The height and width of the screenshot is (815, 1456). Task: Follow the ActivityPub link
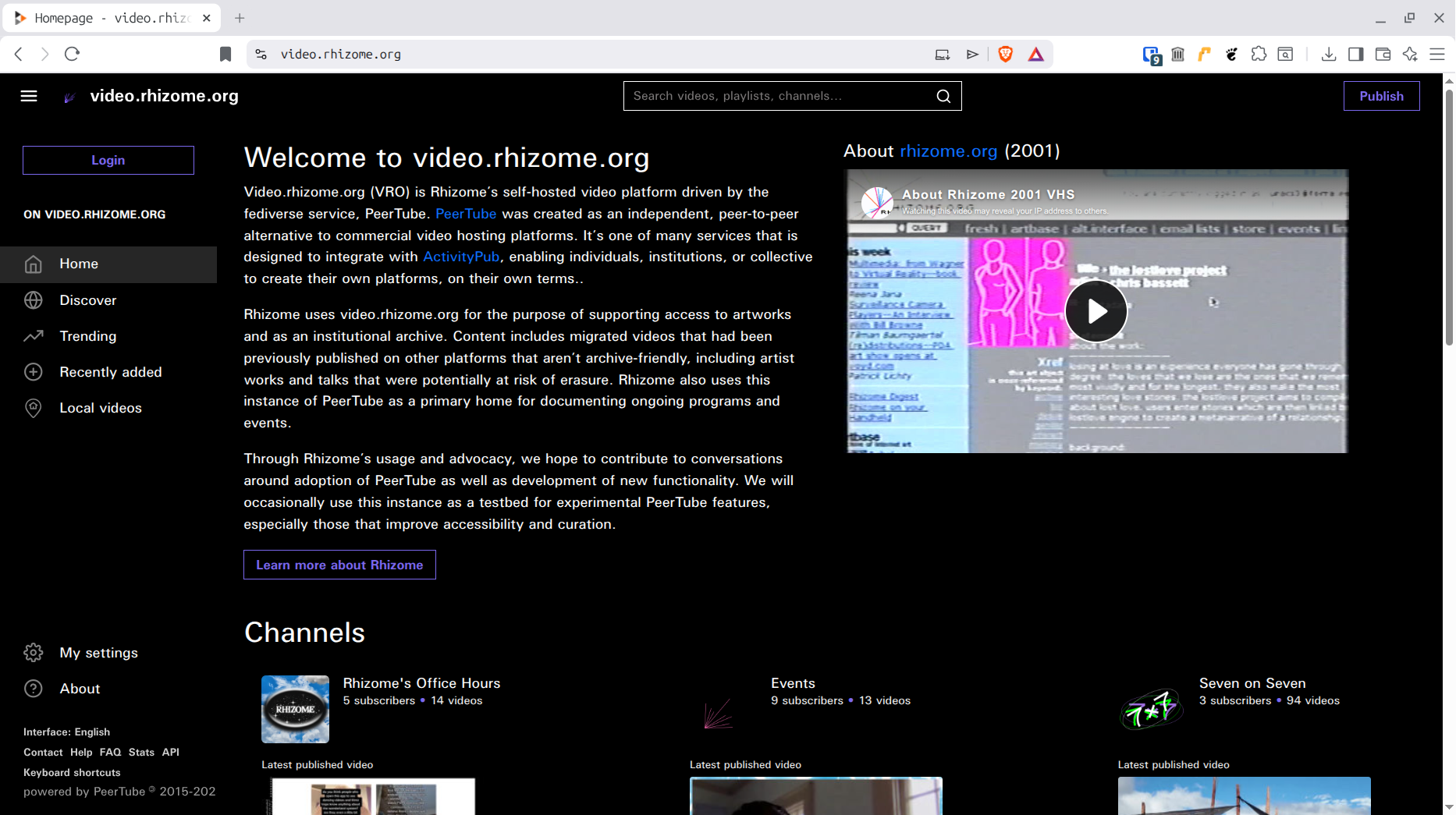pyautogui.click(x=461, y=257)
